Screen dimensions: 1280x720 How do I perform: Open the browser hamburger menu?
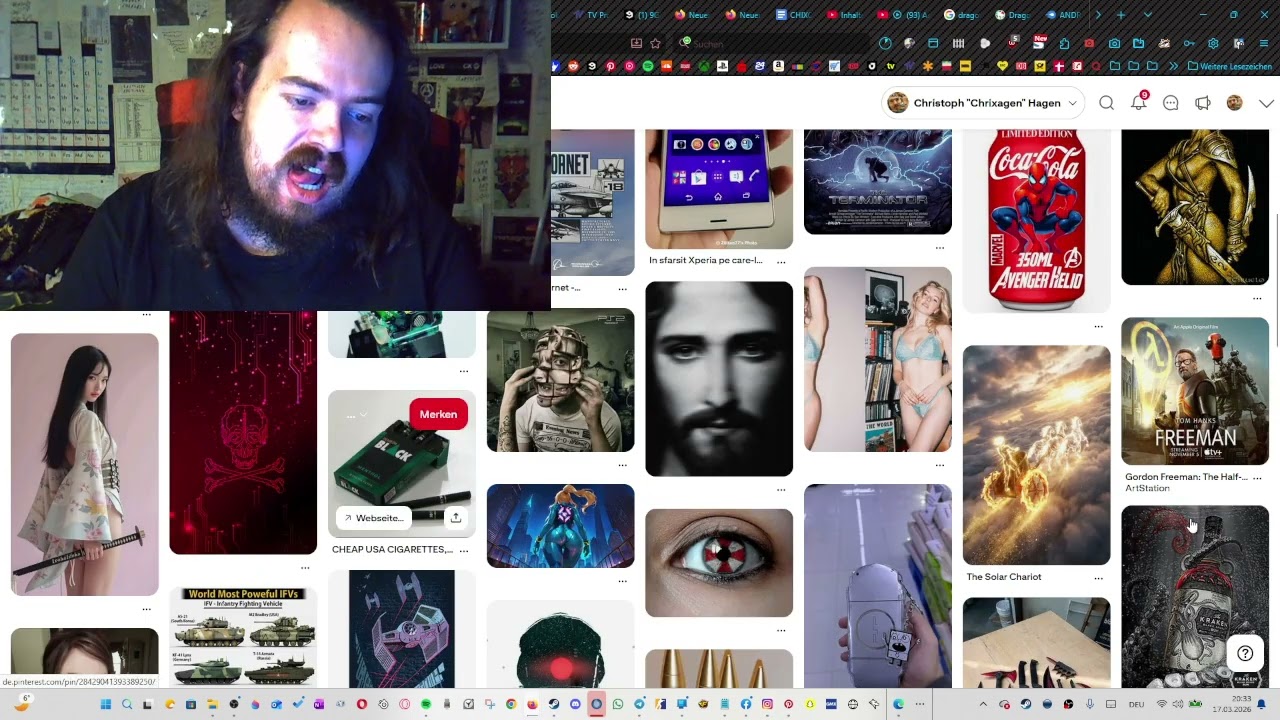(x=1264, y=43)
